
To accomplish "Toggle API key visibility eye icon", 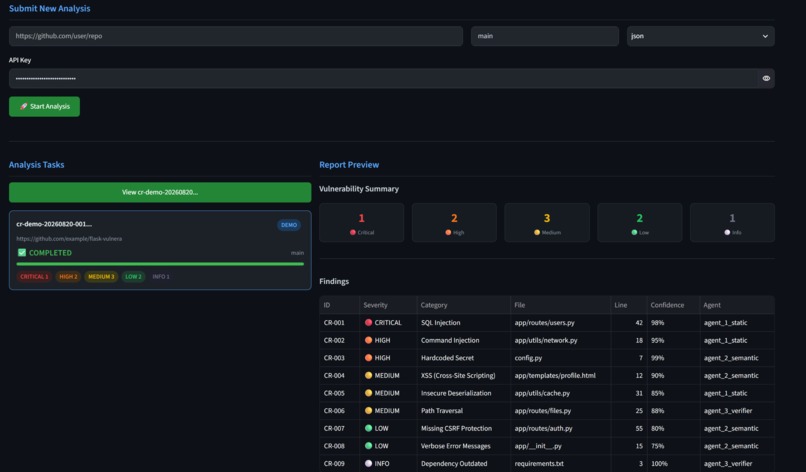I will coord(766,79).
